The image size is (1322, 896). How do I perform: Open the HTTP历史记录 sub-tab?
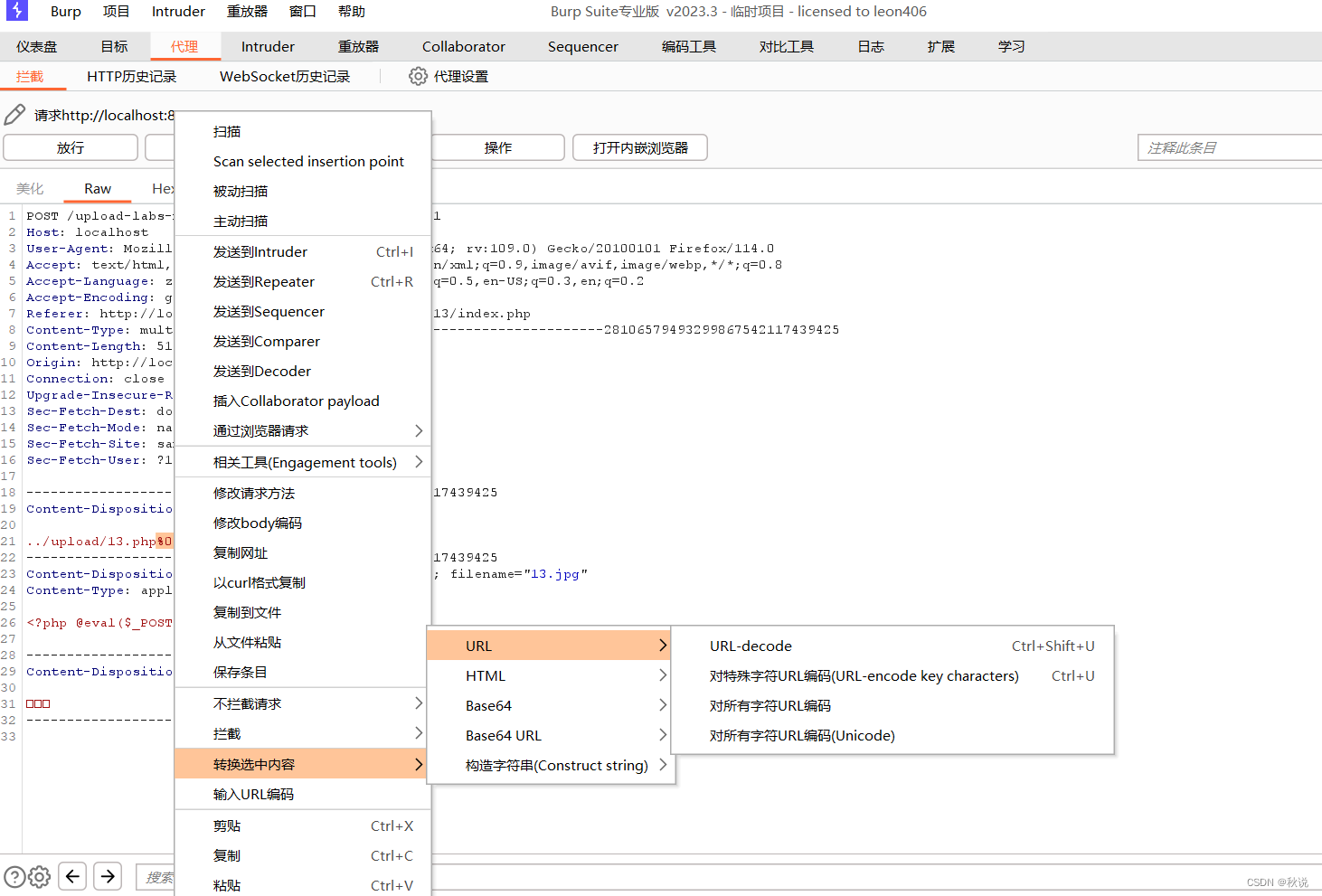pos(132,77)
